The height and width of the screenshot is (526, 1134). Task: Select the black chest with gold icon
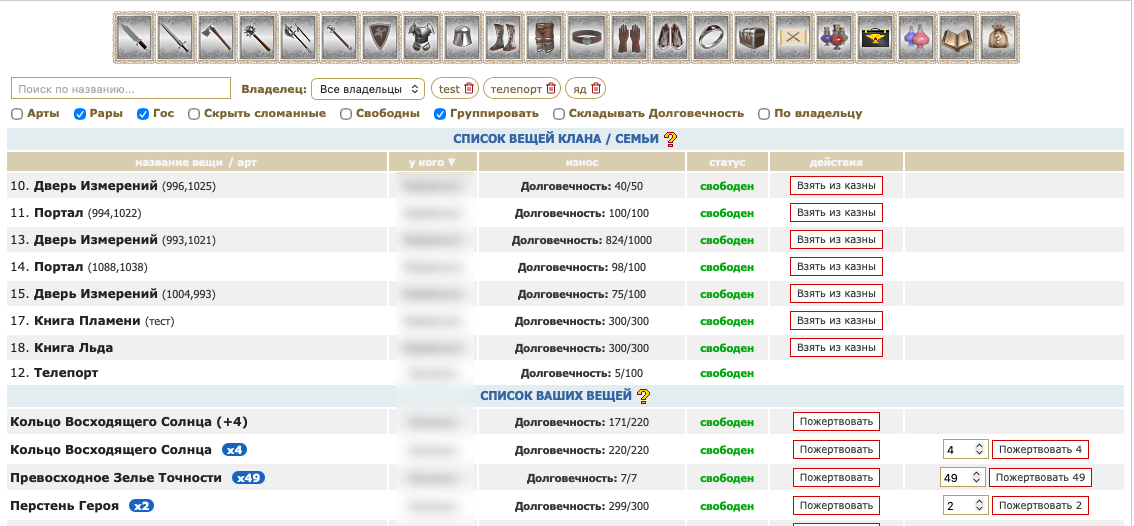coord(876,38)
